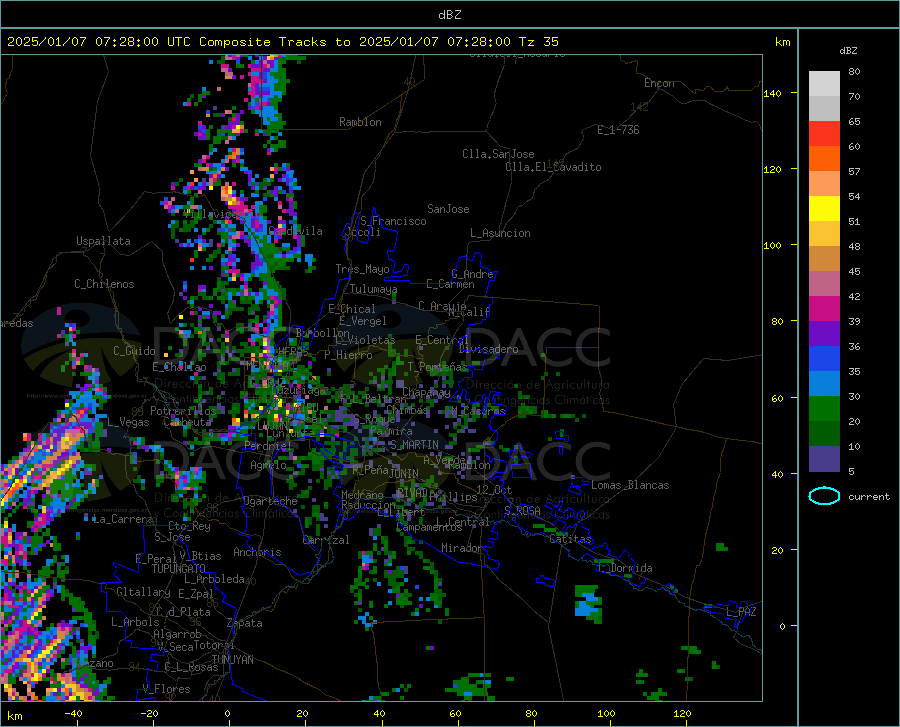Click the C_Chilenos map label
Image resolution: width=900 pixels, height=727 pixels.
click(104, 284)
